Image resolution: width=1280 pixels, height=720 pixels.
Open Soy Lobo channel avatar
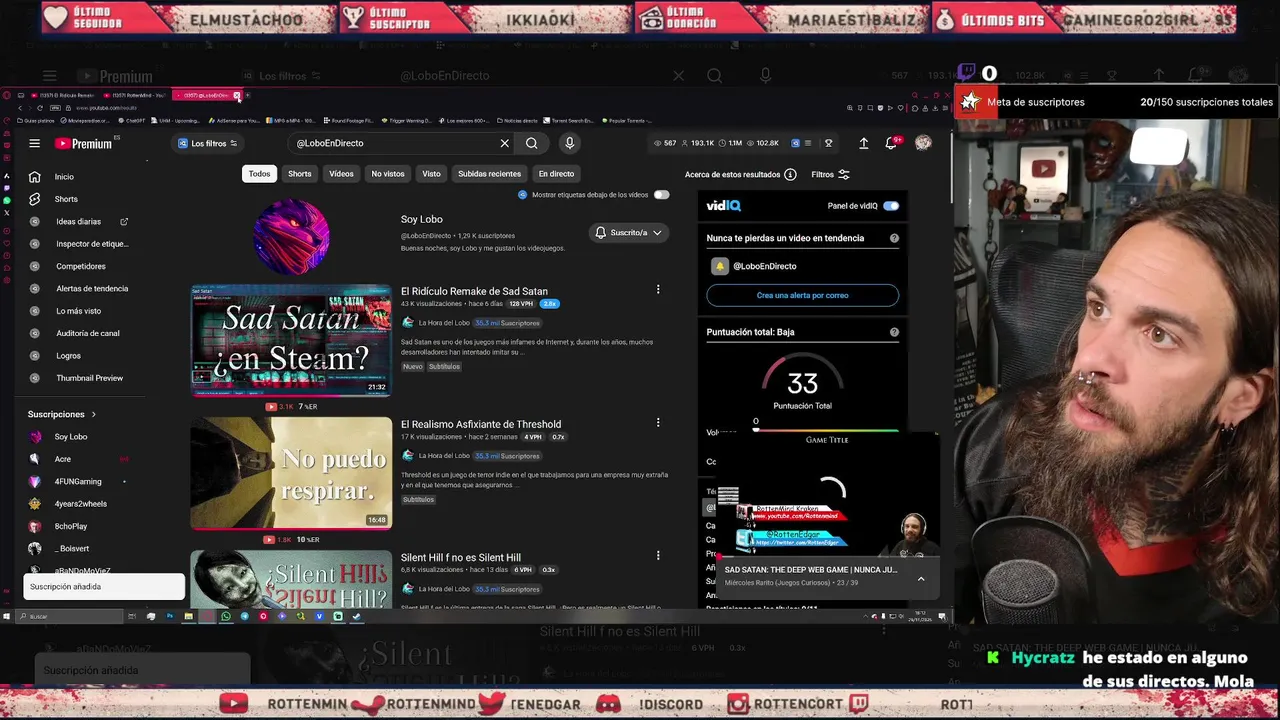[x=291, y=236]
